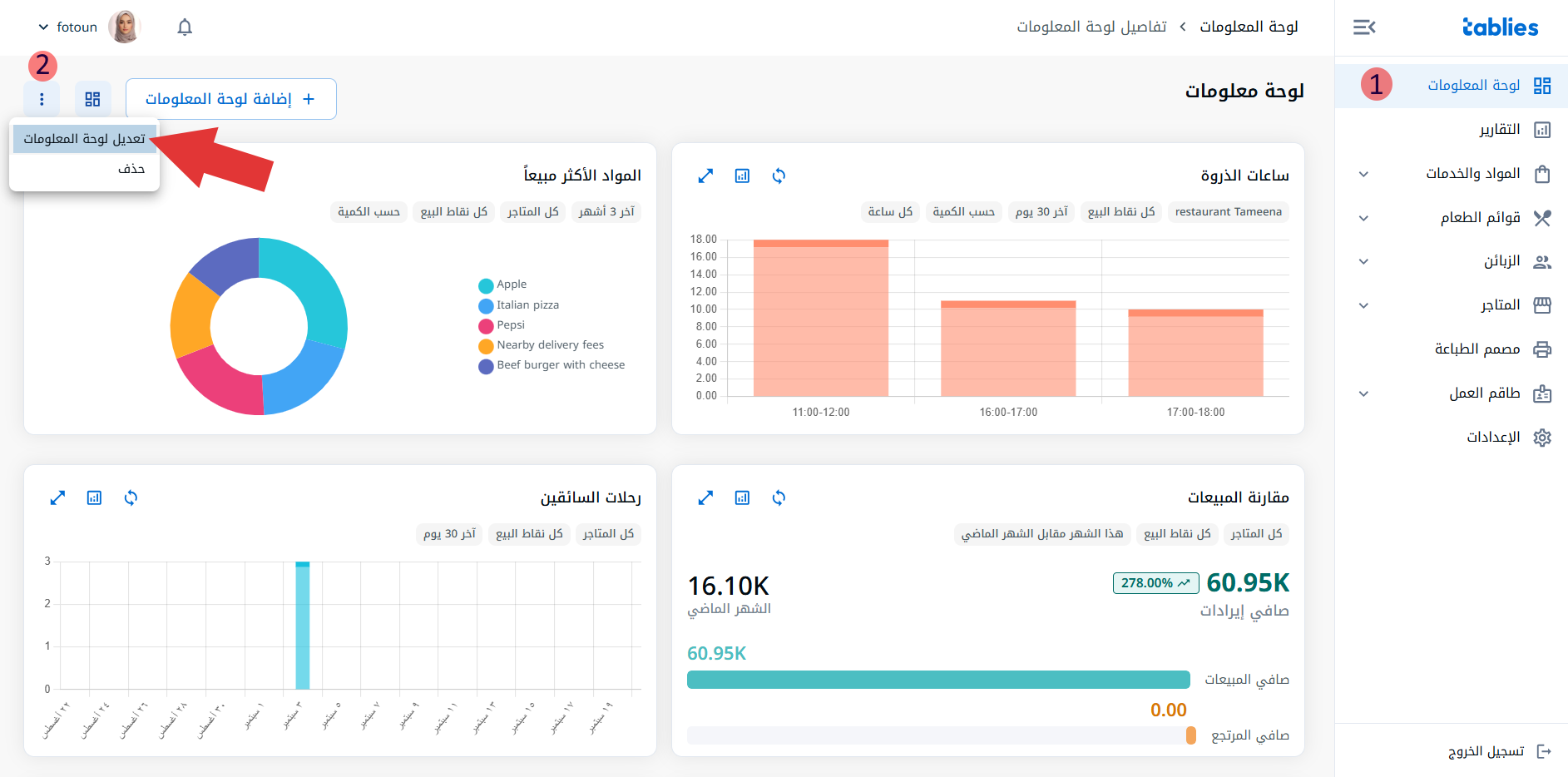
Task: Open the three-dot dashboard options menu
Action: tap(42, 99)
